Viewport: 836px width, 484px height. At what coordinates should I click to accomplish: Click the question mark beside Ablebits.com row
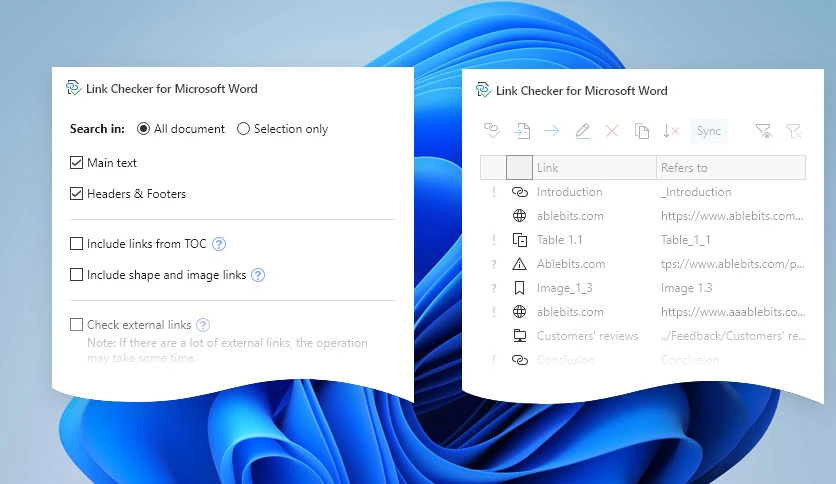tap(494, 264)
